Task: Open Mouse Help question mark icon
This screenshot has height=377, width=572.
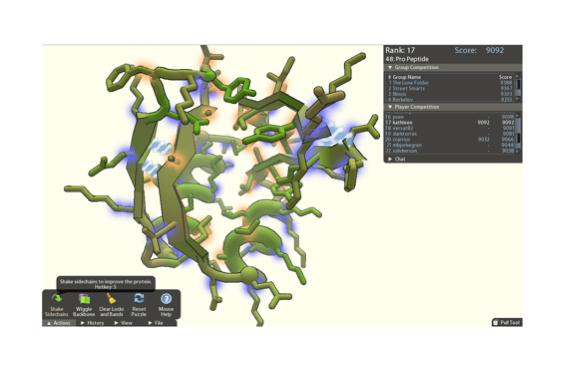Action: [166, 299]
